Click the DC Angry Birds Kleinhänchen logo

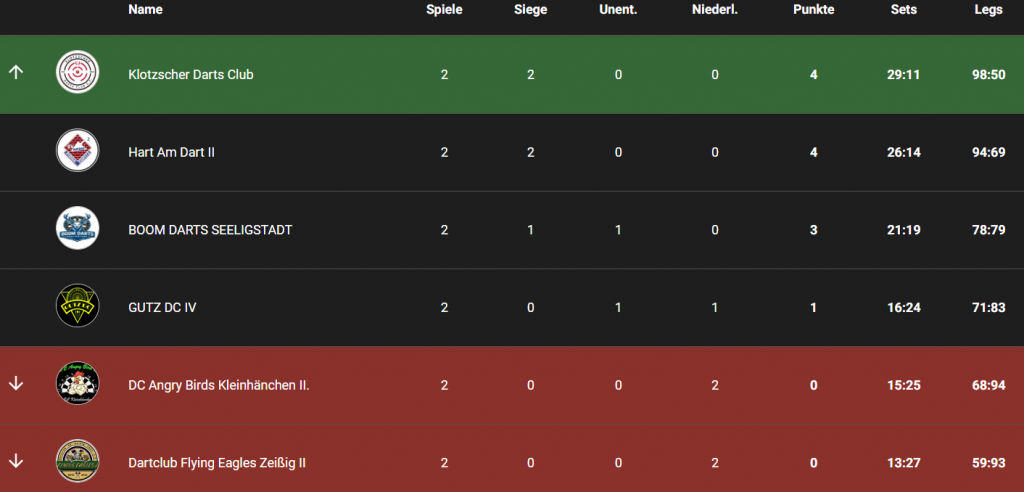pos(77,385)
